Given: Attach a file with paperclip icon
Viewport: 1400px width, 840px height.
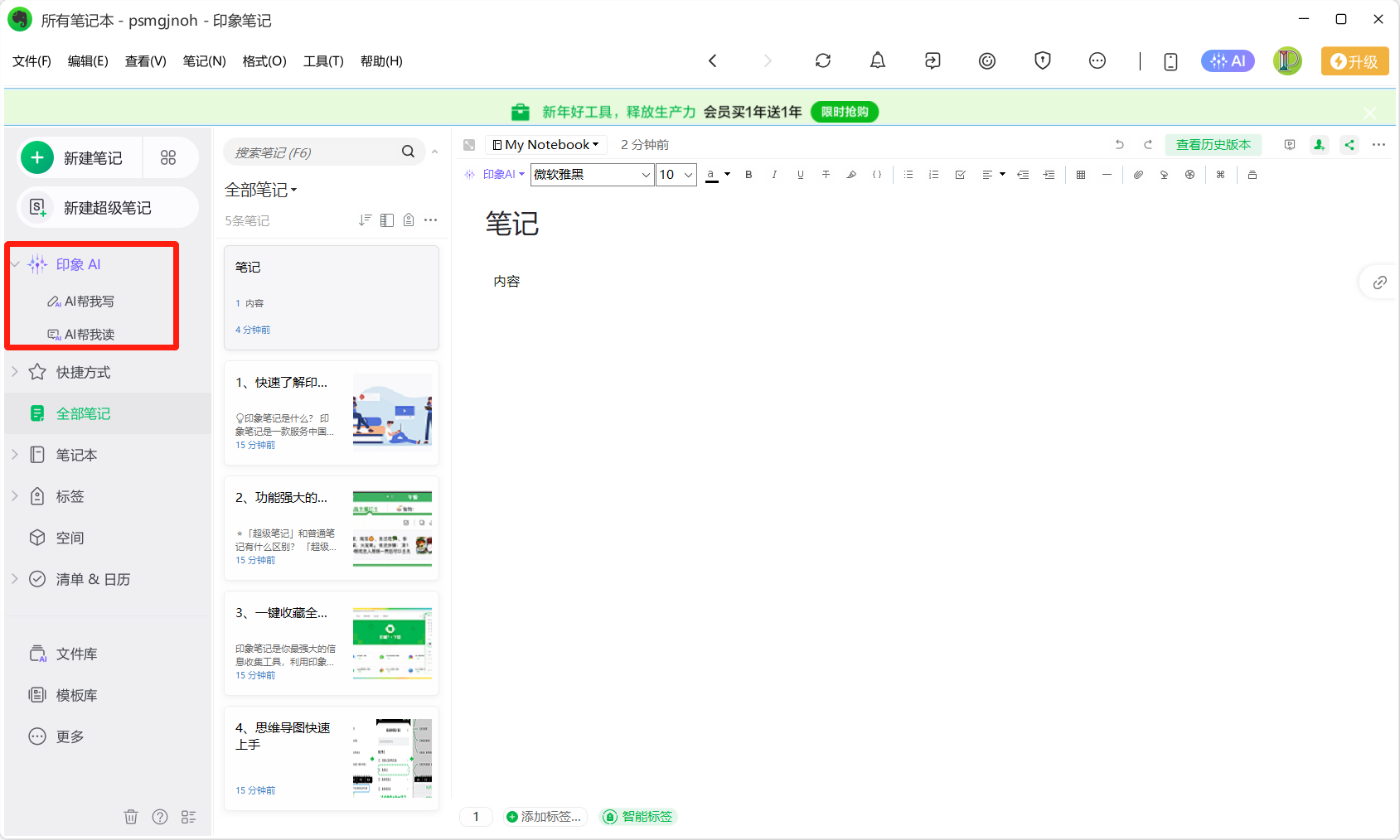Looking at the screenshot, I should coord(1138,175).
